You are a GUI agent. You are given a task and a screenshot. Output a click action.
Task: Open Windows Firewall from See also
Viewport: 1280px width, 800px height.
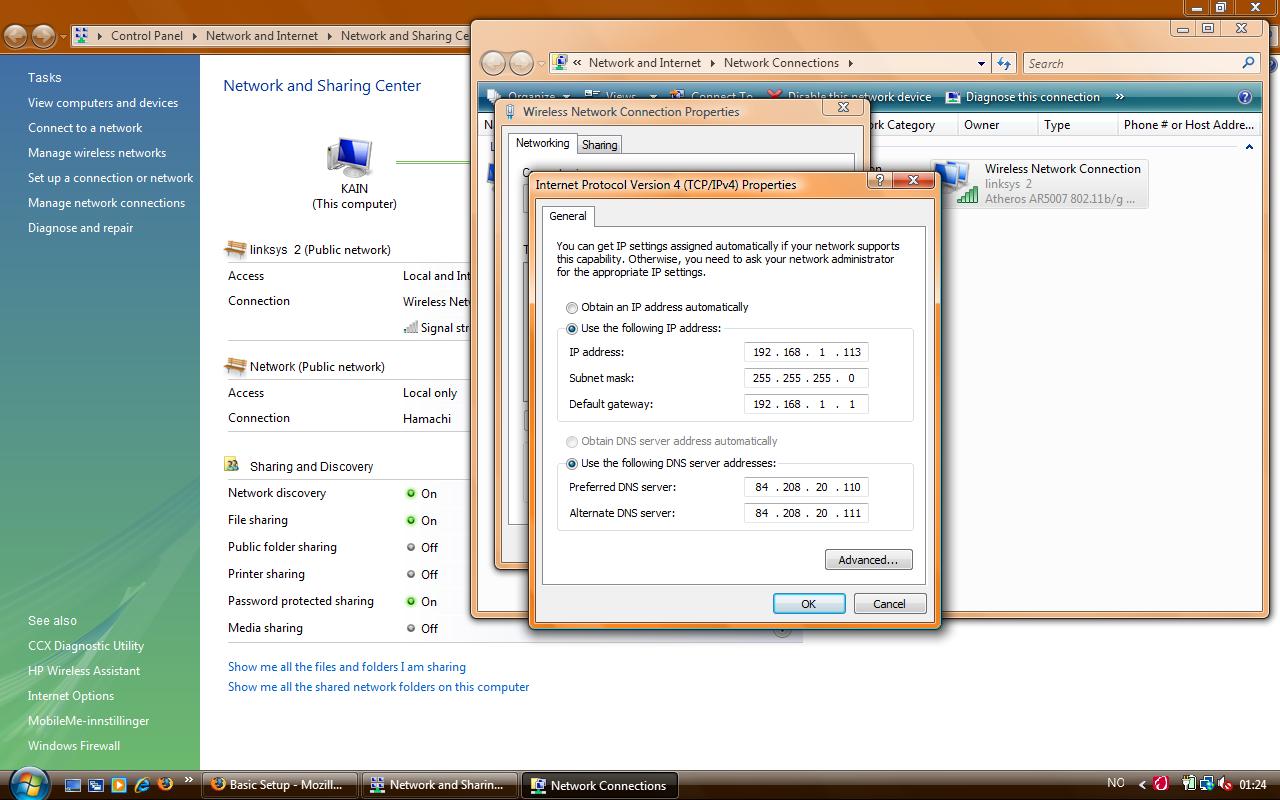coord(74,746)
